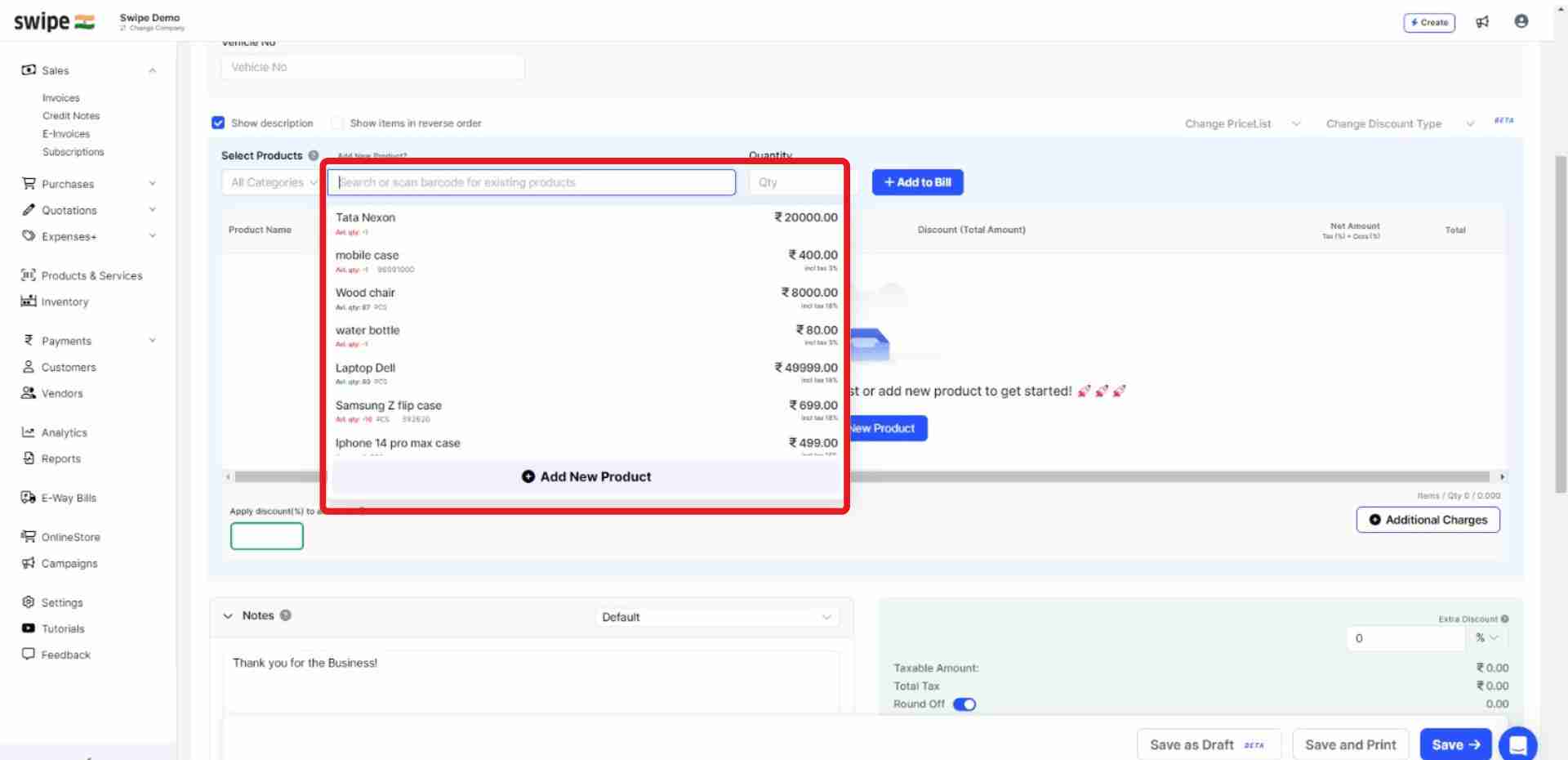Image resolution: width=1568 pixels, height=760 pixels.
Task: Click the product table horizontal scrollbar
Action: (x=864, y=476)
